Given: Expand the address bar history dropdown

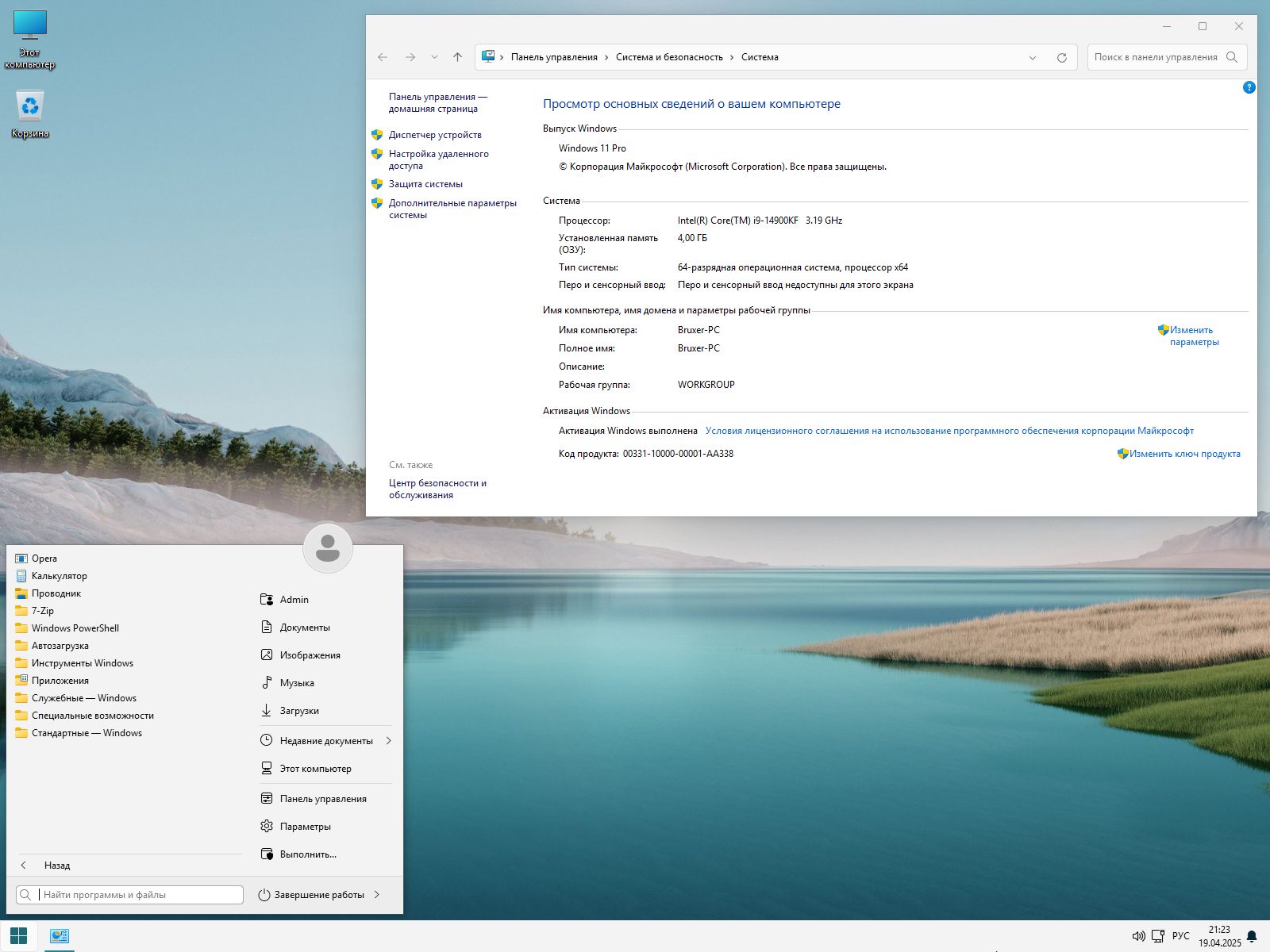Looking at the screenshot, I should 1032,57.
